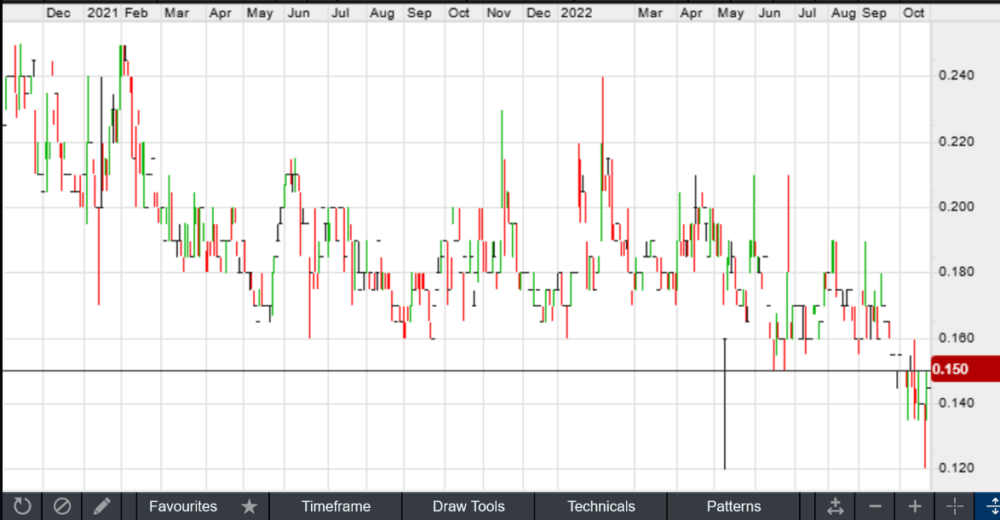Viewport: 1000px width, 520px height.
Task: Open the Patterns menu
Action: point(733,507)
